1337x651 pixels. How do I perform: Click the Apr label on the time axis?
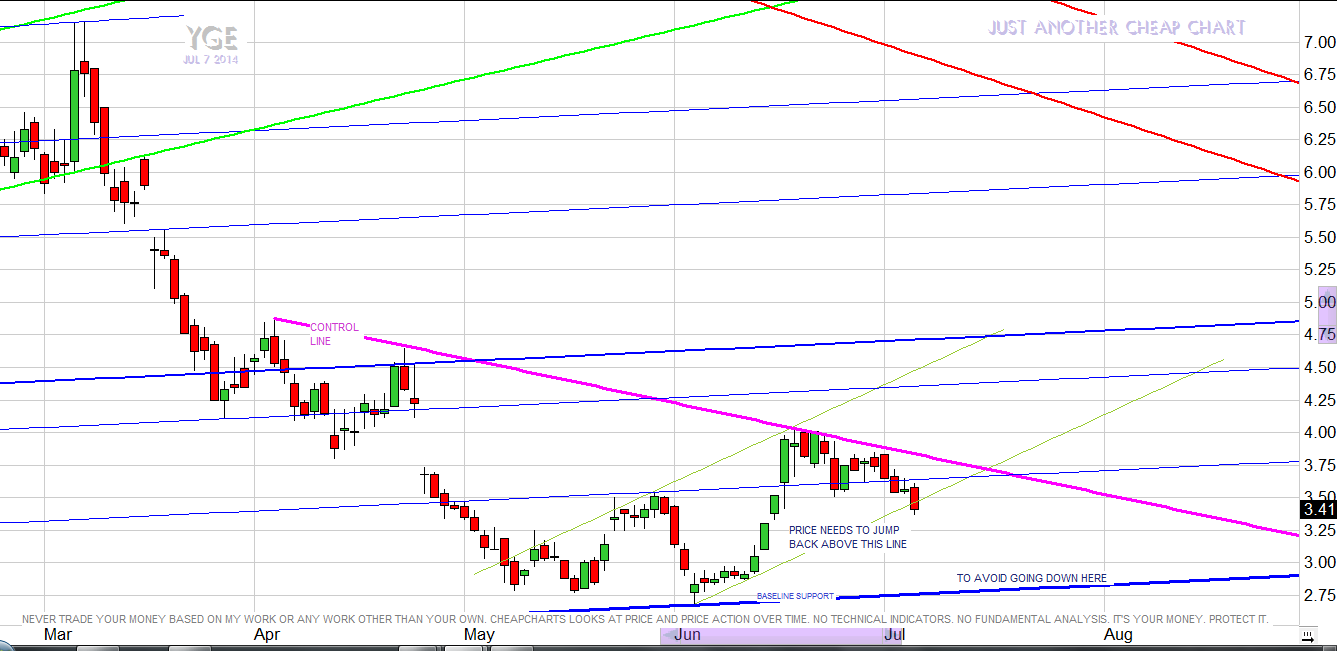266,635
